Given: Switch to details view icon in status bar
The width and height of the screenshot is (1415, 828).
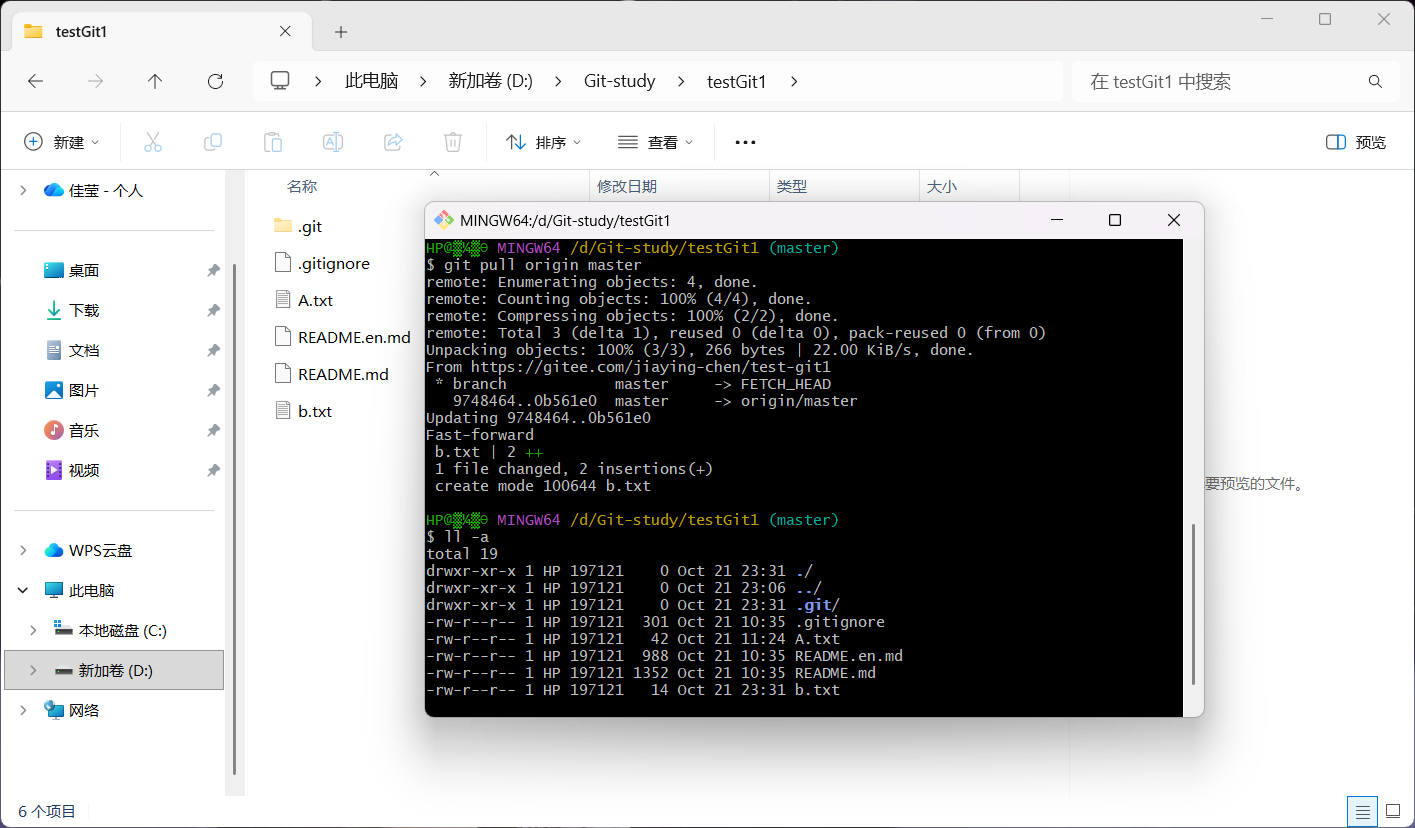Looking at the screenshot, I should (1360, 811).
